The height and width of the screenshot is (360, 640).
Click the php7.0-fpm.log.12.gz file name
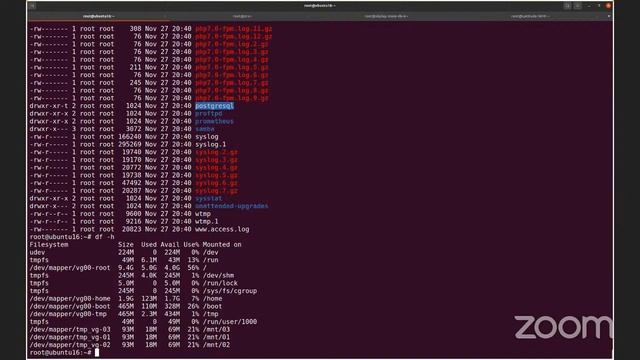[233, 36]
